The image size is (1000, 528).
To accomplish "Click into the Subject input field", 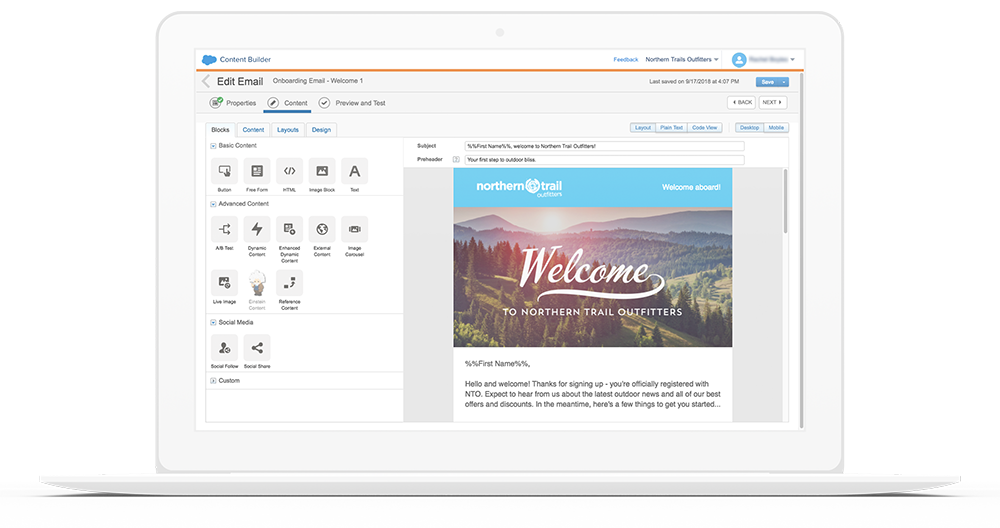I will pos(604,146).
